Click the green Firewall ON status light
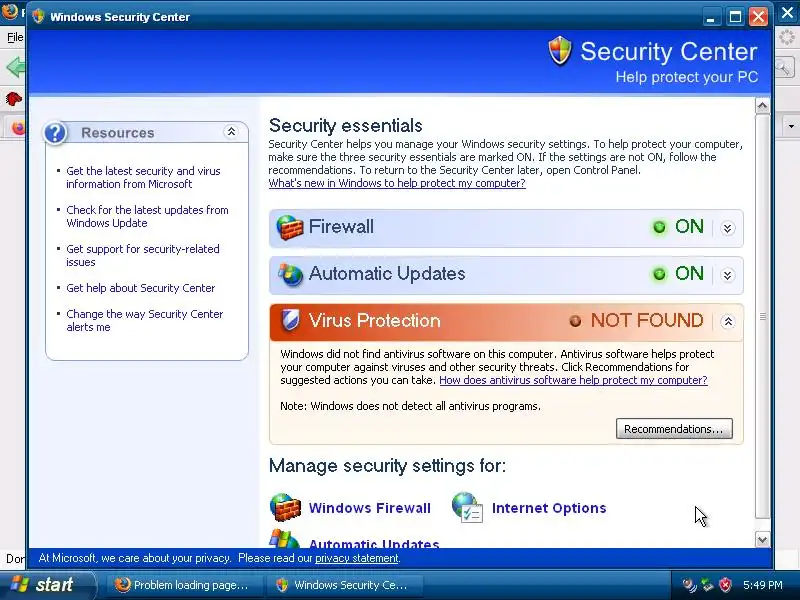The height and width of the screenshot is (600, 800). tap(659, 227)
